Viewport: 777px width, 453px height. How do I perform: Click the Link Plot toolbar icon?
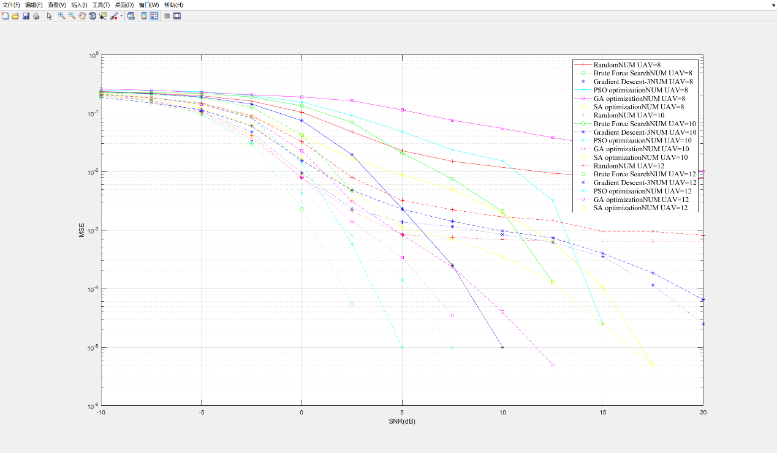[x=131, y=16]
